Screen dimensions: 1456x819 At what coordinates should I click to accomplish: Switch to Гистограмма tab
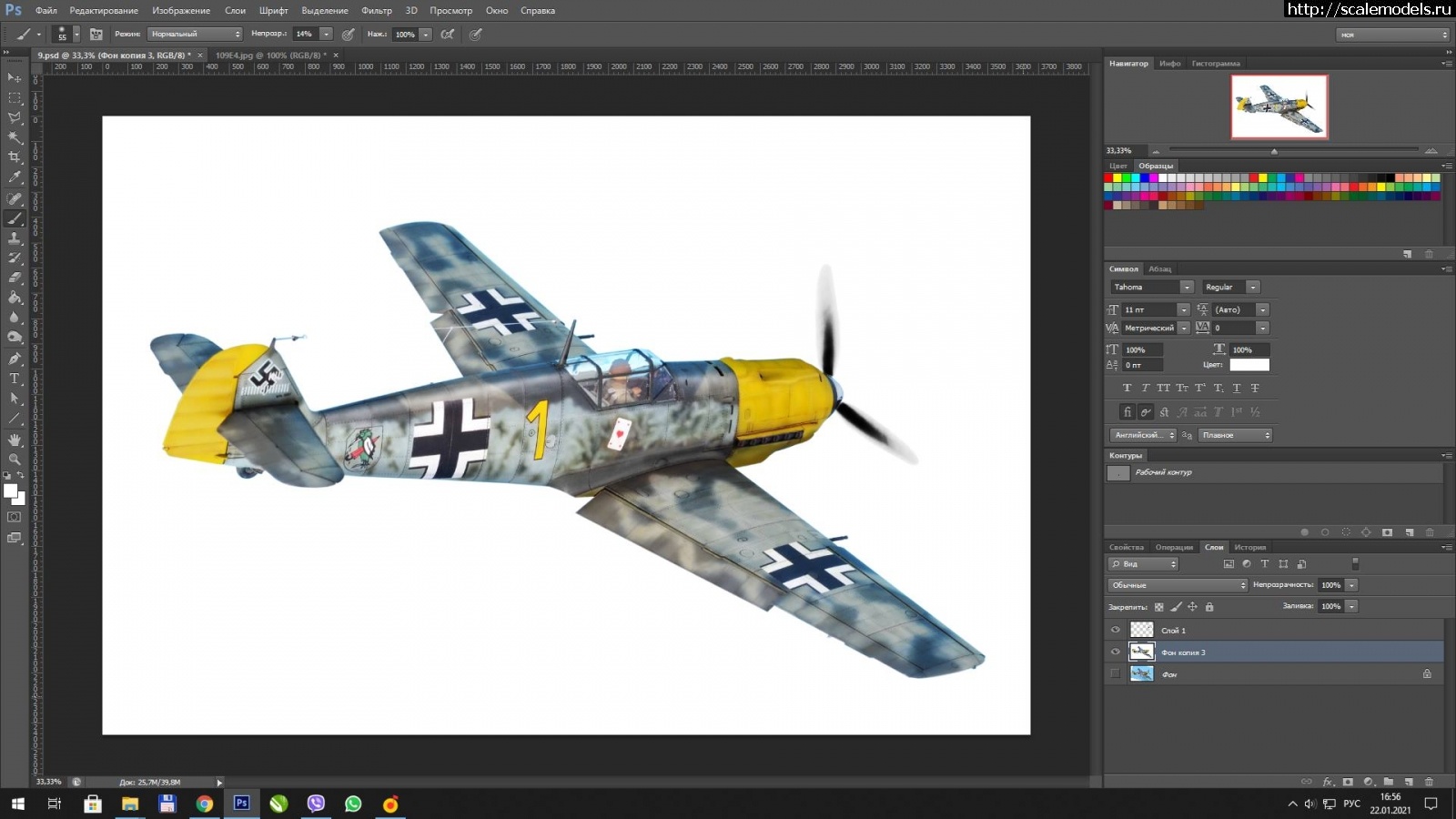pyautogui.click(x=1216, y=63)
